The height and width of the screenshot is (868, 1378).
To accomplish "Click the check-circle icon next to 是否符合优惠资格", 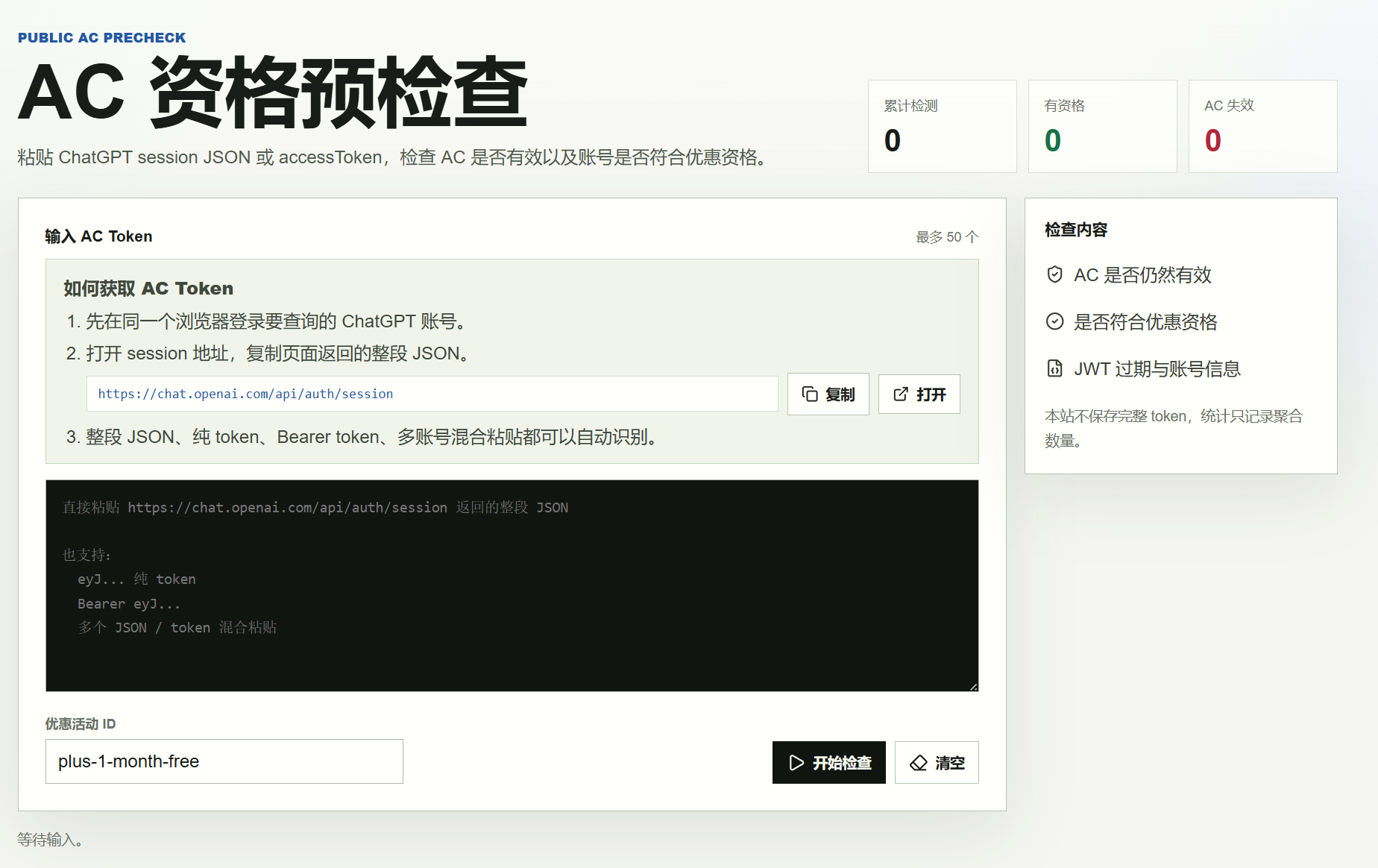I will [1054, 321].
